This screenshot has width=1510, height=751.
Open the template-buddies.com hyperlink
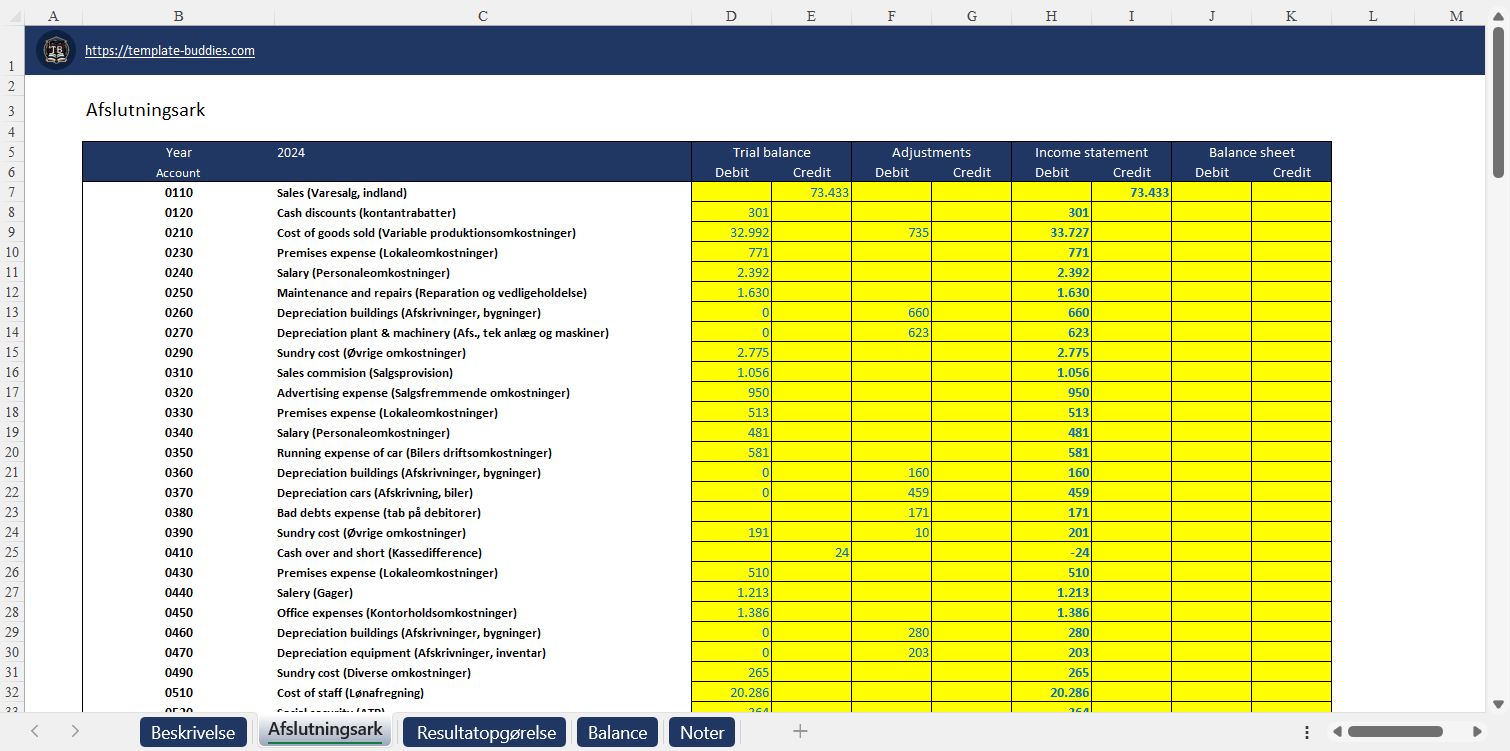pos(169,50)
